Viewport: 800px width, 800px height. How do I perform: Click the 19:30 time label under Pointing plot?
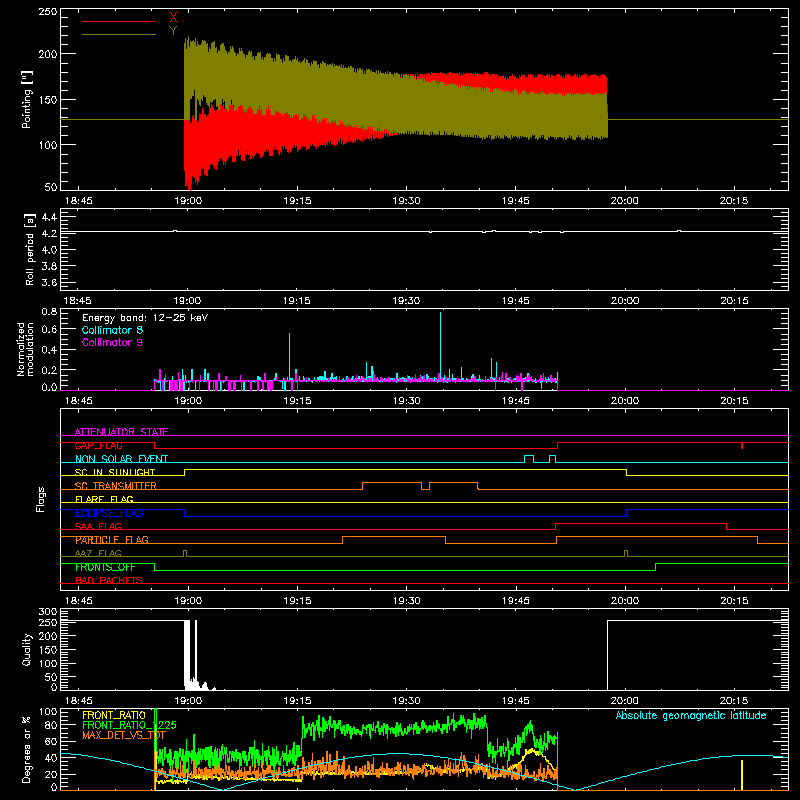(407, 201)
